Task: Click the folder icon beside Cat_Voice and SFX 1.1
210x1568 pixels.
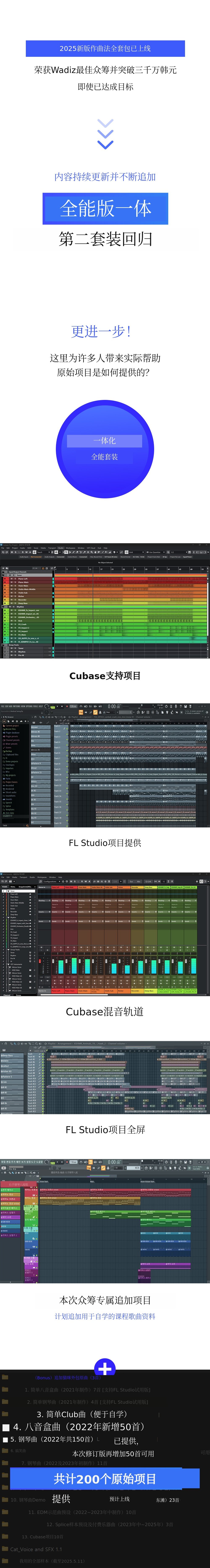Action: (5, 1548)
